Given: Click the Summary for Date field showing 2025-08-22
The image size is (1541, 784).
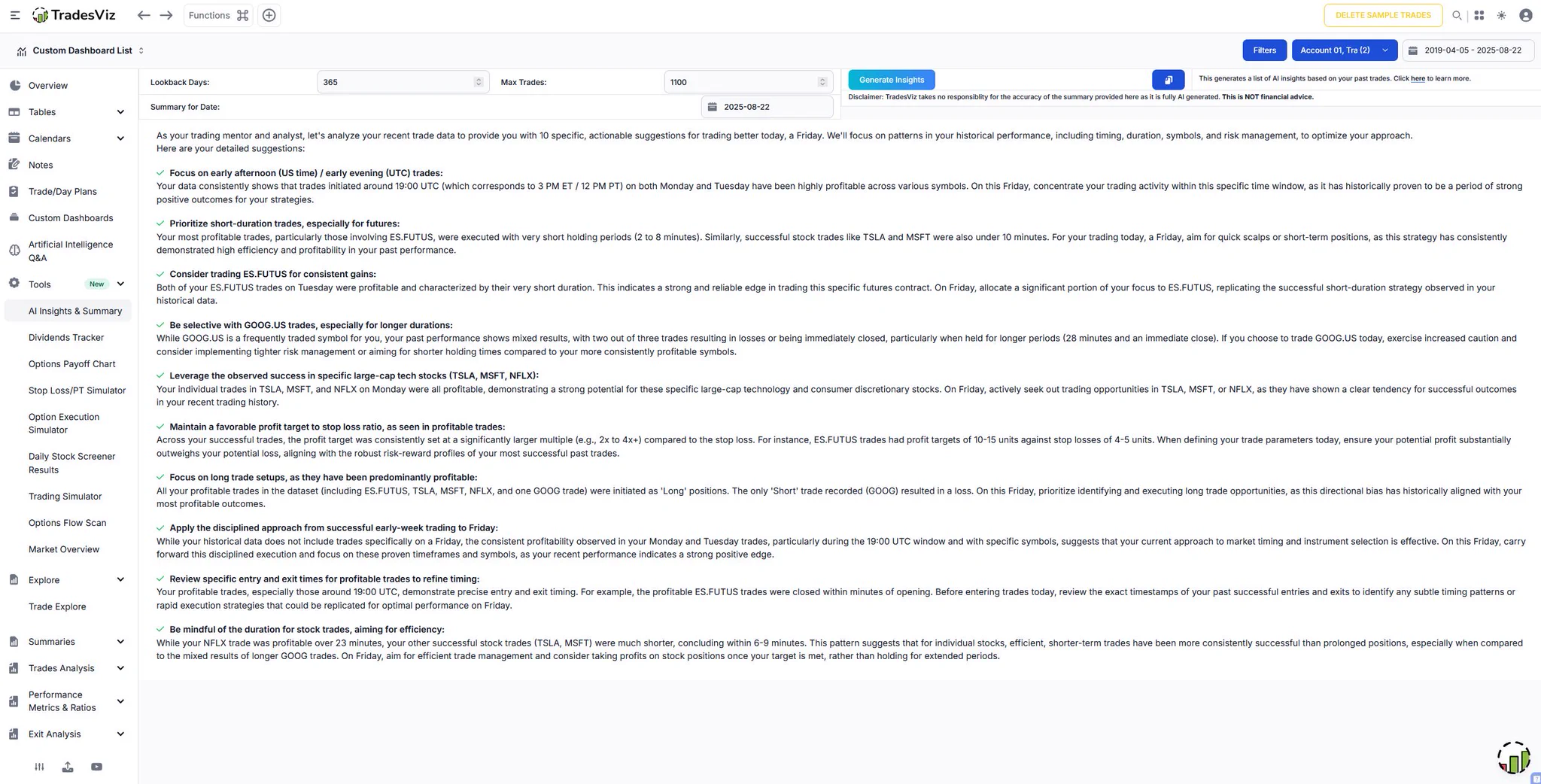Looking at the screenshot, I should tap(767, 107).
